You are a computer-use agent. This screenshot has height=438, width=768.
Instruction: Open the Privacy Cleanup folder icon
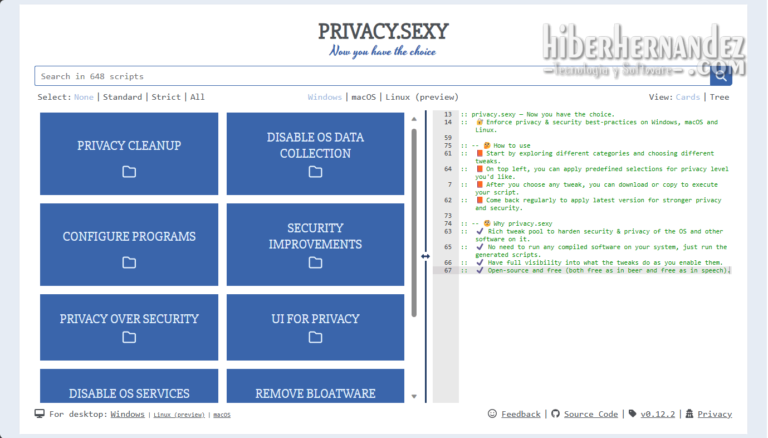(x=129, y=171)
